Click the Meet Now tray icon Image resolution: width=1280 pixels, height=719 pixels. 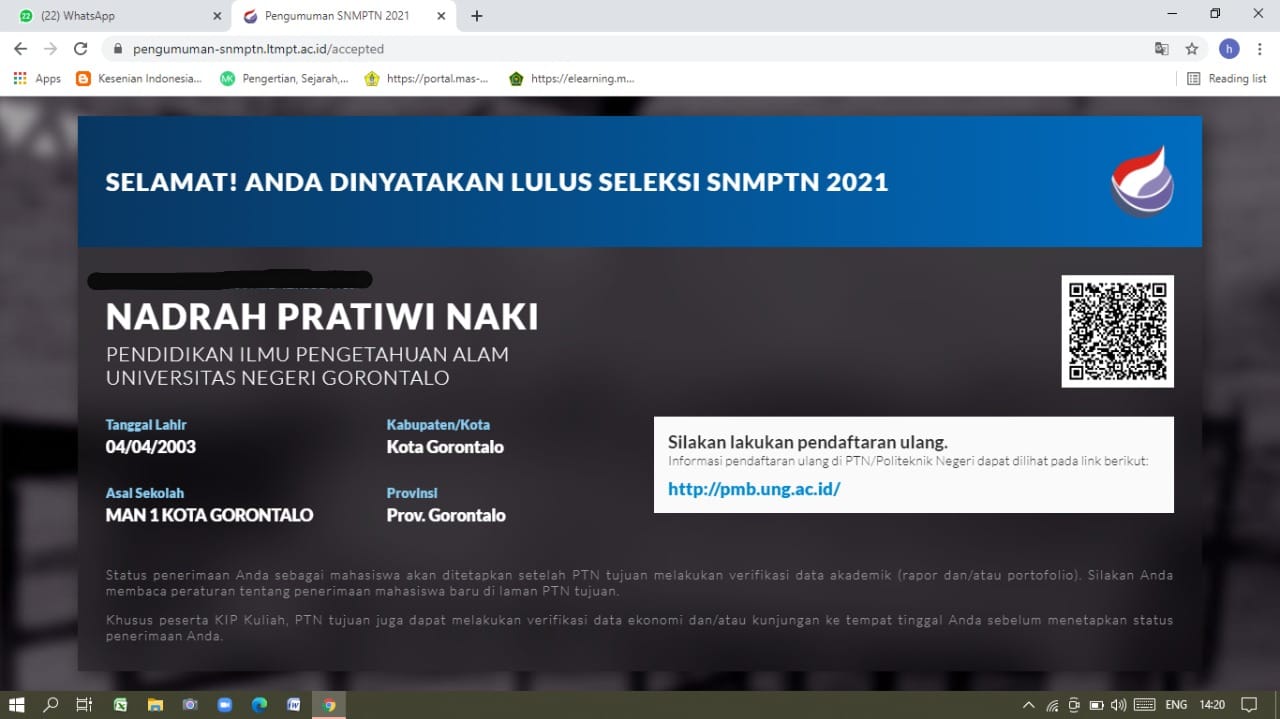click(x=1074, y=705)
